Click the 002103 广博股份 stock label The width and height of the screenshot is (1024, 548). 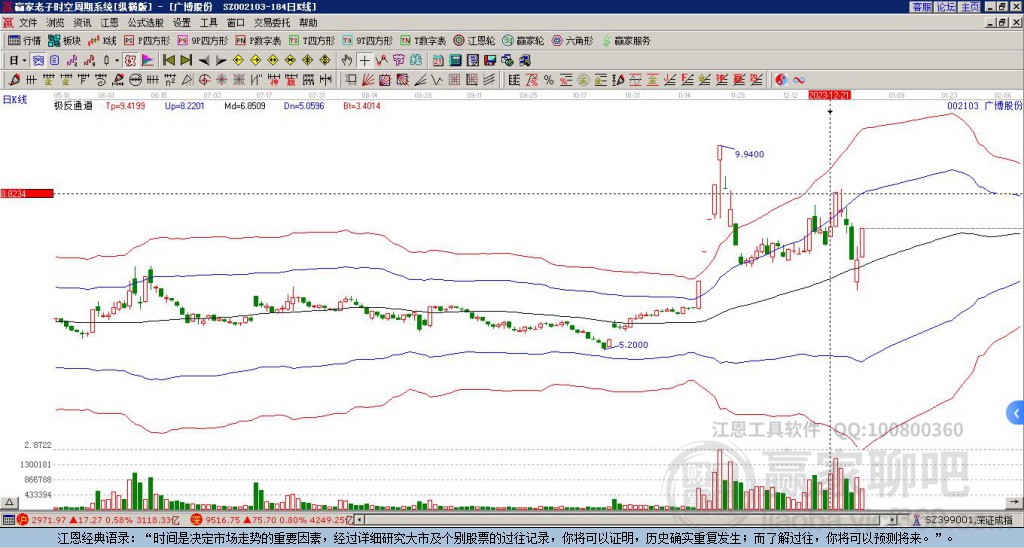coord(984,105)
